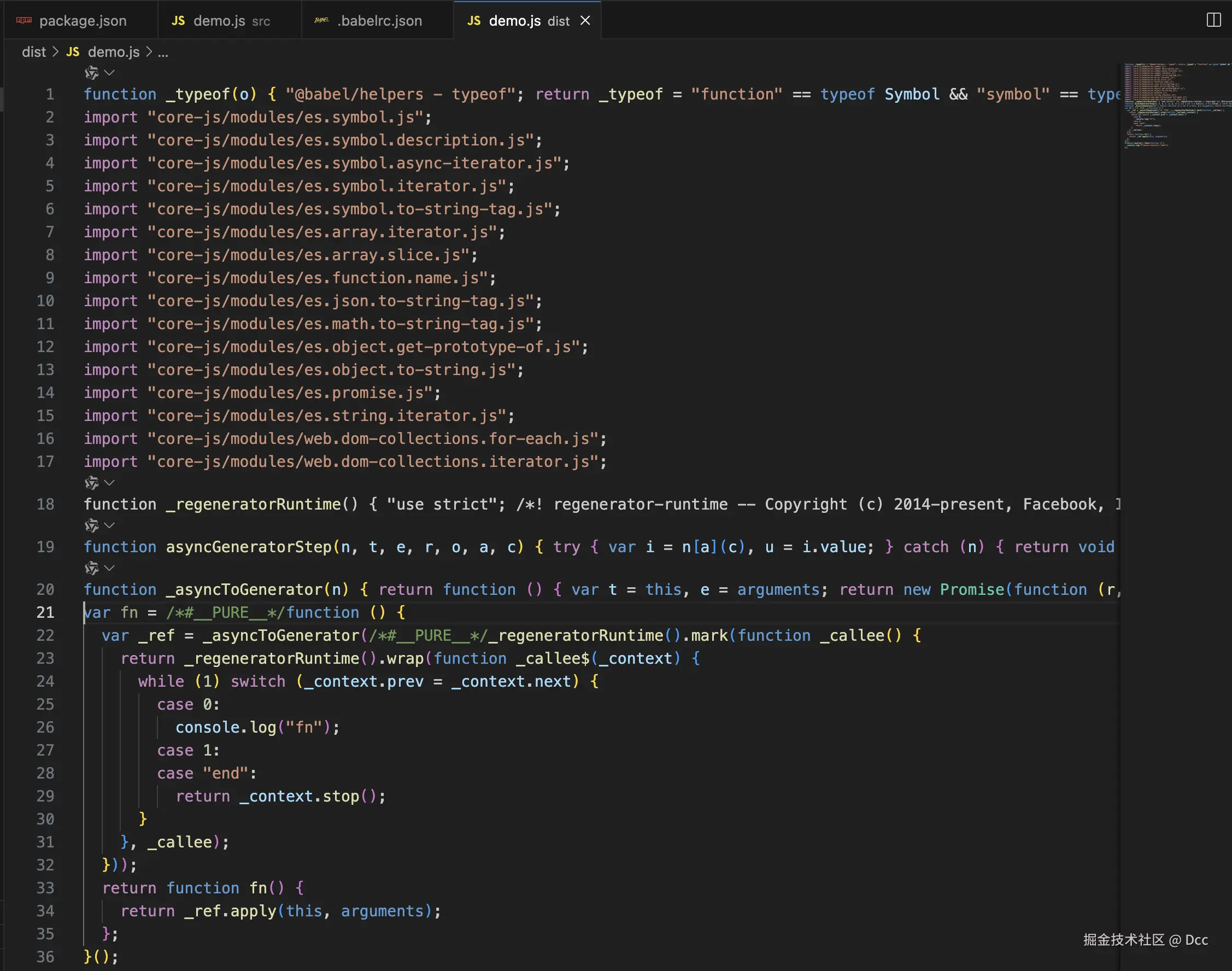1232x971 pixels.
Task: Switch to the package.json tab
Action: (x=83, y=21)
